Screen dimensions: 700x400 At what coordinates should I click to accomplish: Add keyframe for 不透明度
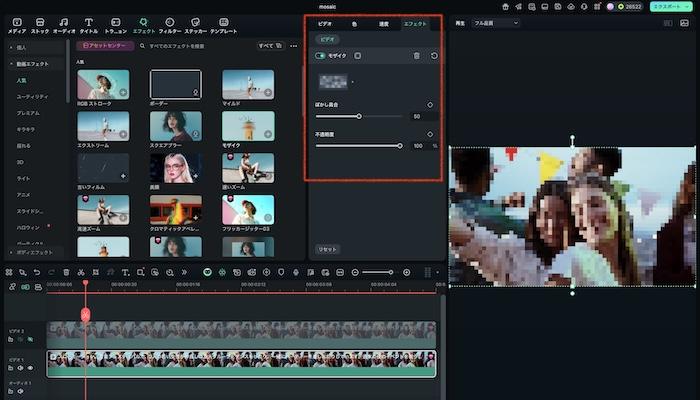point(430,134)
